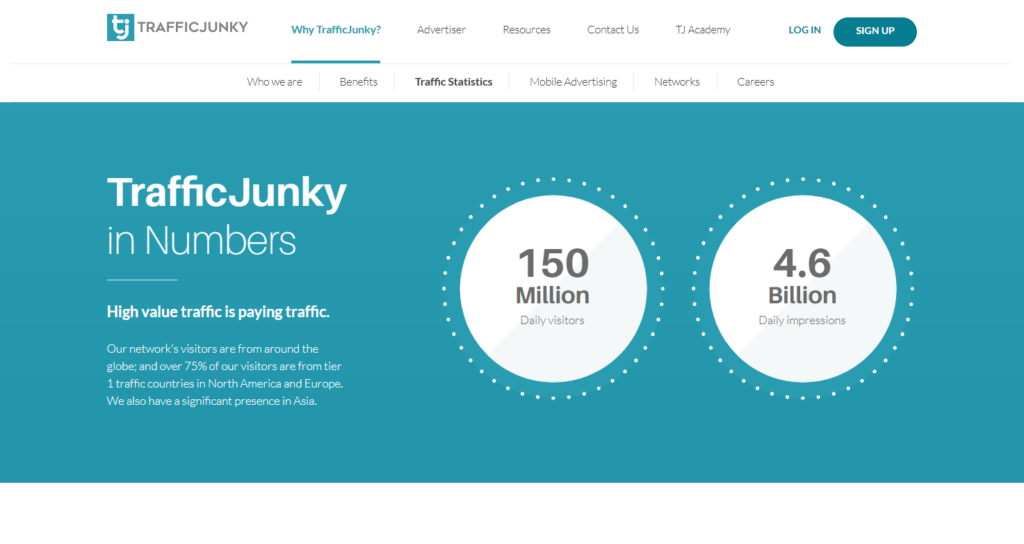Click the 150 Million daily visitors circle
1024x544 pixels.
(553, 288)
